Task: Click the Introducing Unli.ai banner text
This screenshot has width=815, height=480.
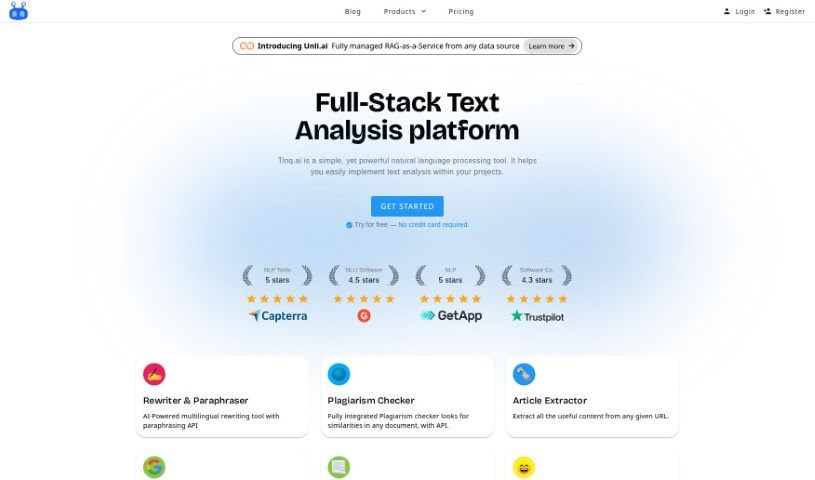Action: coord(292,46)
